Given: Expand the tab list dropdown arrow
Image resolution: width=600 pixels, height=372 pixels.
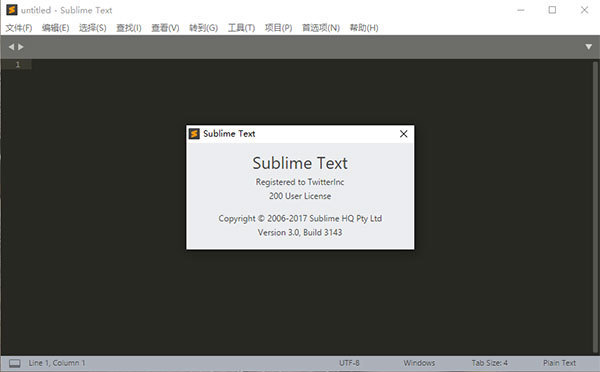Looking at the screenshot, I should tap(589, 47).
